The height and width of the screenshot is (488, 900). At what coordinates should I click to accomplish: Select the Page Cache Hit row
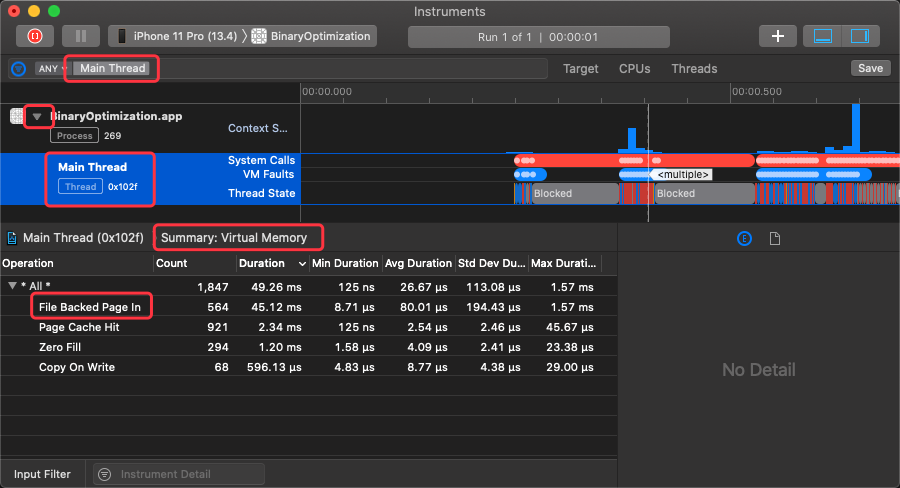pos(309,327)
